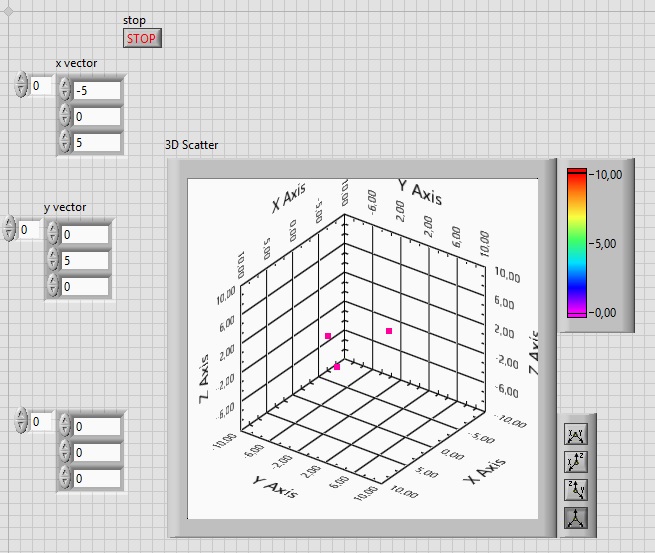Select the x vector field containing 5
The height and width of the screenshot is (553, 655).
97,142
